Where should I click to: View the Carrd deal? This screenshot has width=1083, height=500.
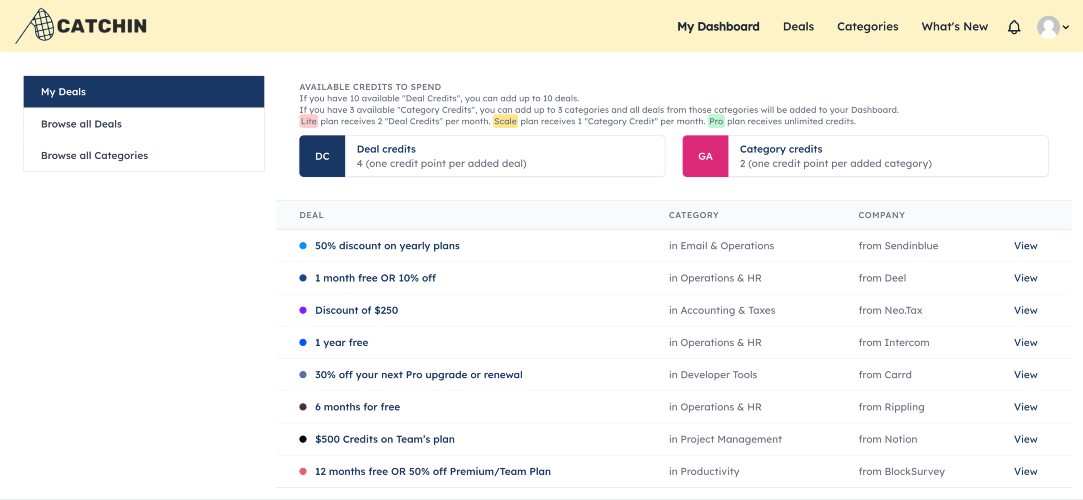coord(1025,375)
